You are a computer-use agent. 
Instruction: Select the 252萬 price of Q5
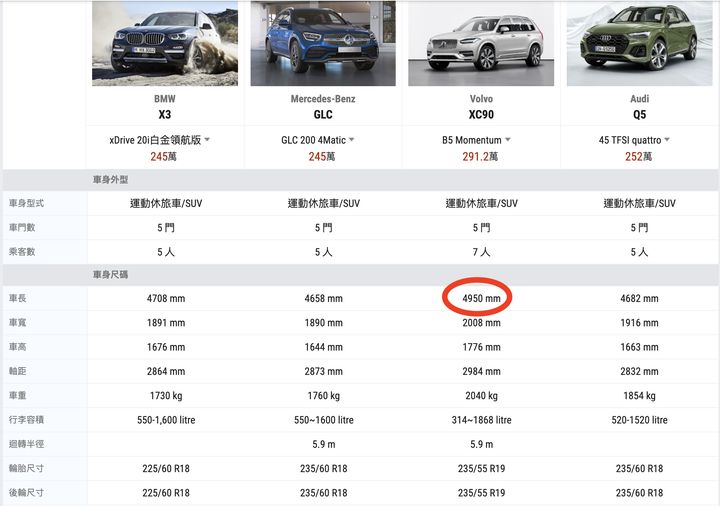tap(638, 157)
